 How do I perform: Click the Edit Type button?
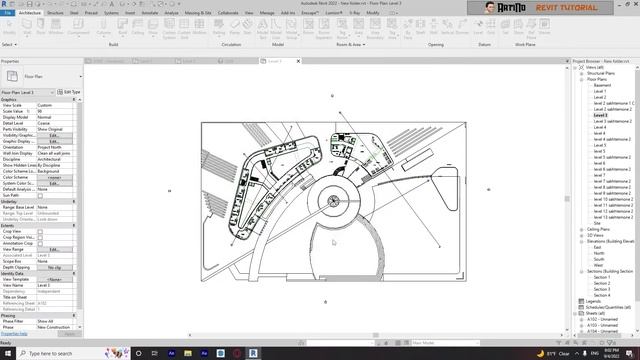[69, 92]
